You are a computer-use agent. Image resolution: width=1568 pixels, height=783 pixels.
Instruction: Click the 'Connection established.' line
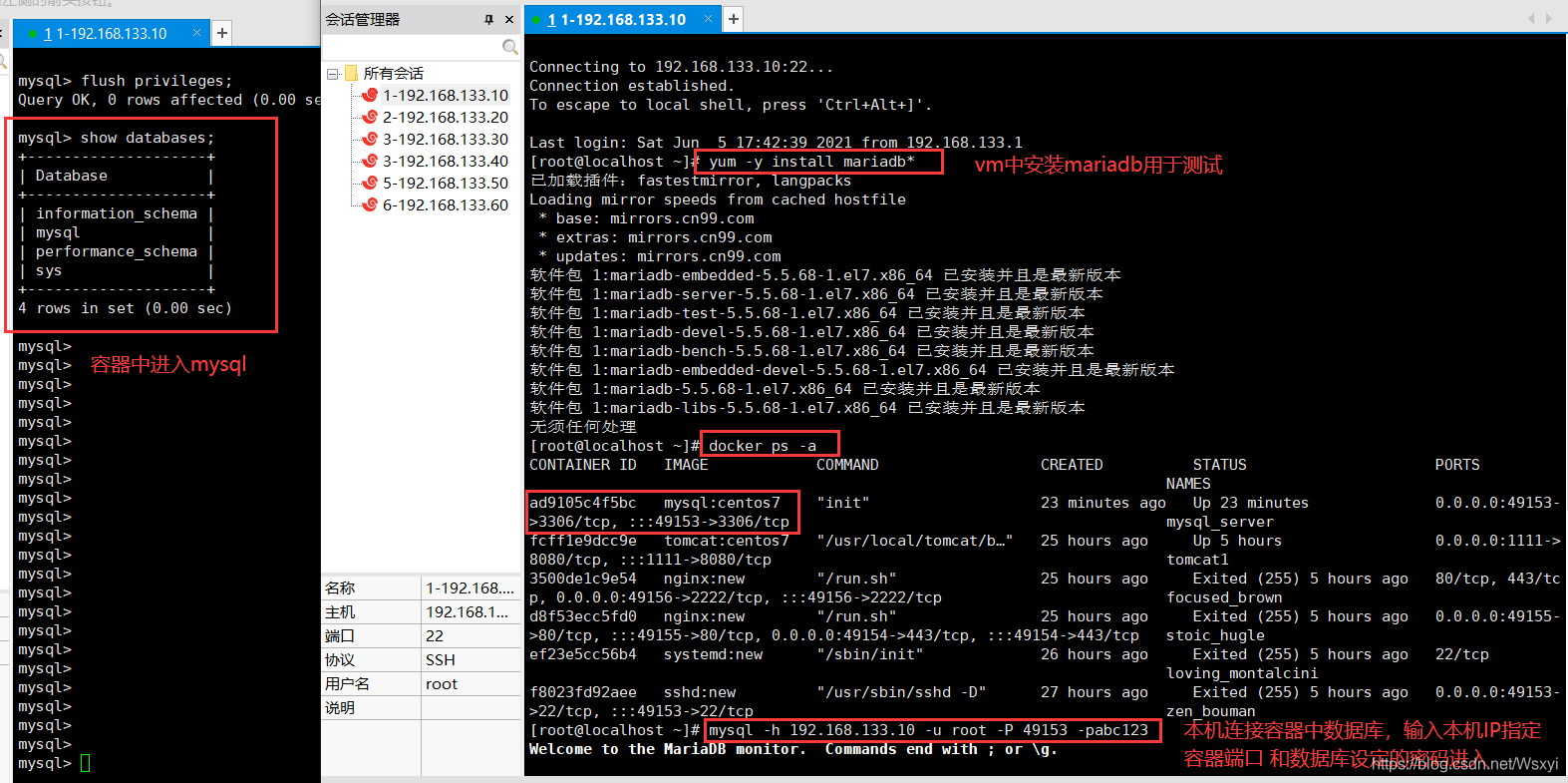(632, 86)
